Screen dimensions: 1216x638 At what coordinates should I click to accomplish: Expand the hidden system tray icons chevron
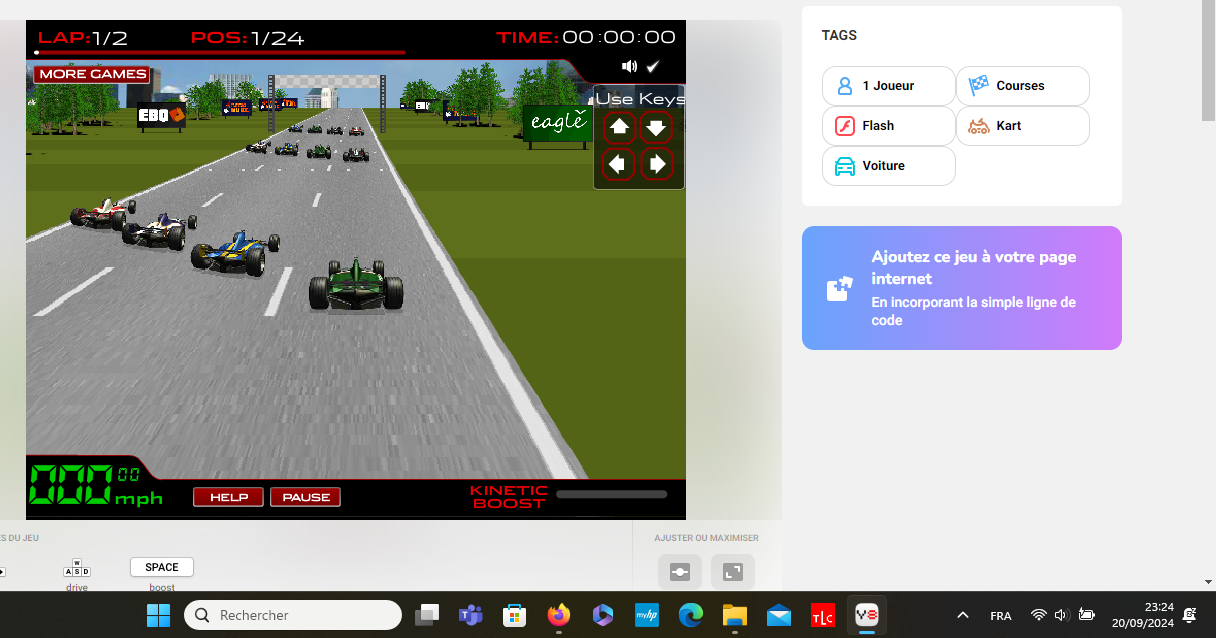tap(963, 615)
